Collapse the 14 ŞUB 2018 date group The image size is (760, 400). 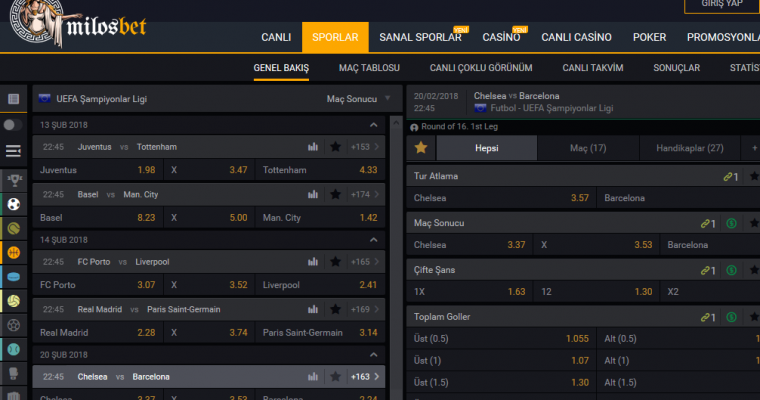(x=374, y=240)
